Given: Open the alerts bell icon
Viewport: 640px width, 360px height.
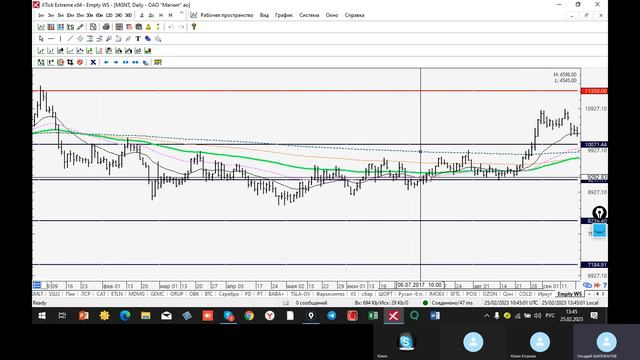Looking at the screenshot, I should coord(148,27).
